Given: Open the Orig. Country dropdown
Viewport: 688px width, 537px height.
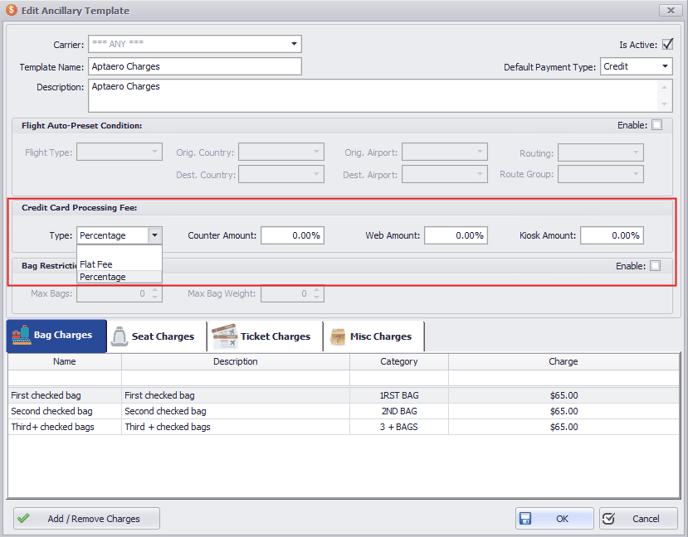Looking at the screenshot, I should point(316,152).
